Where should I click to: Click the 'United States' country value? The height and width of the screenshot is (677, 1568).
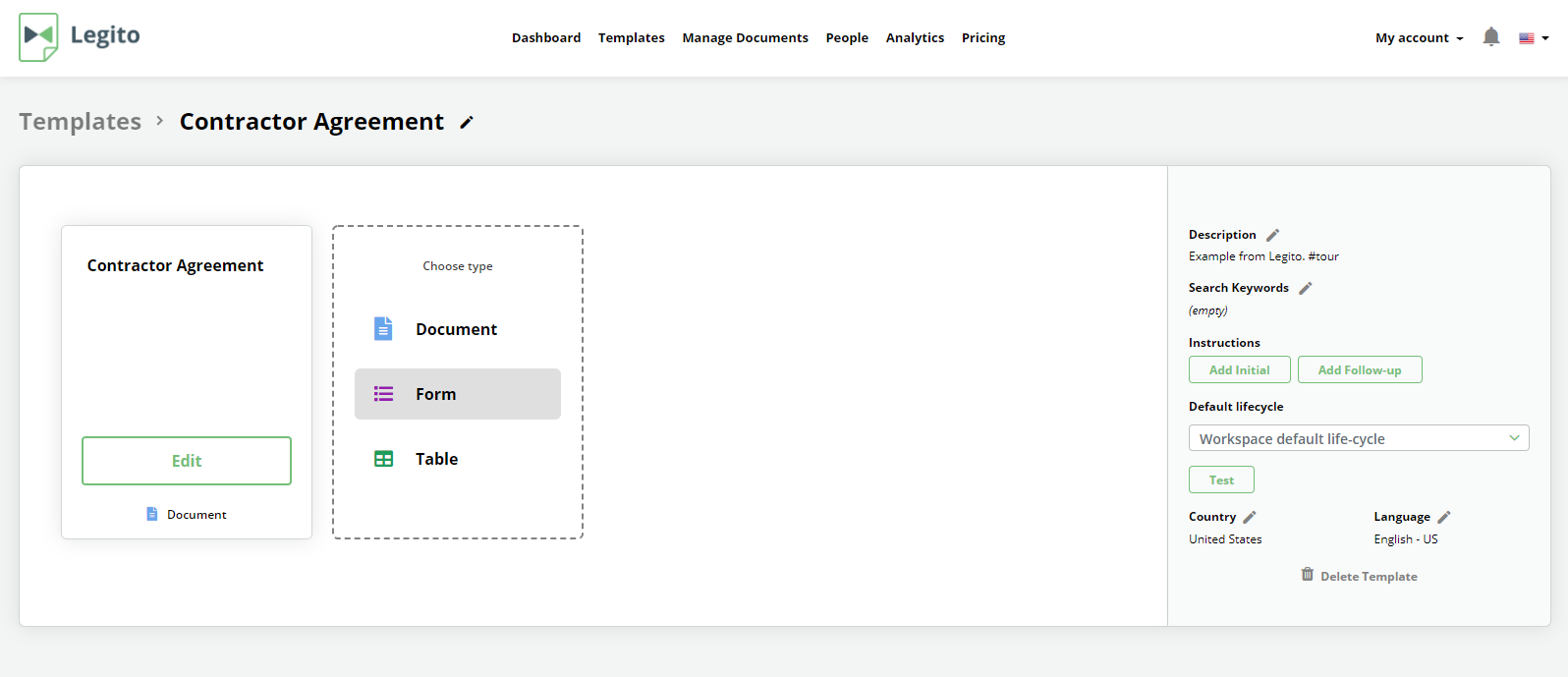coord(1225,539)
